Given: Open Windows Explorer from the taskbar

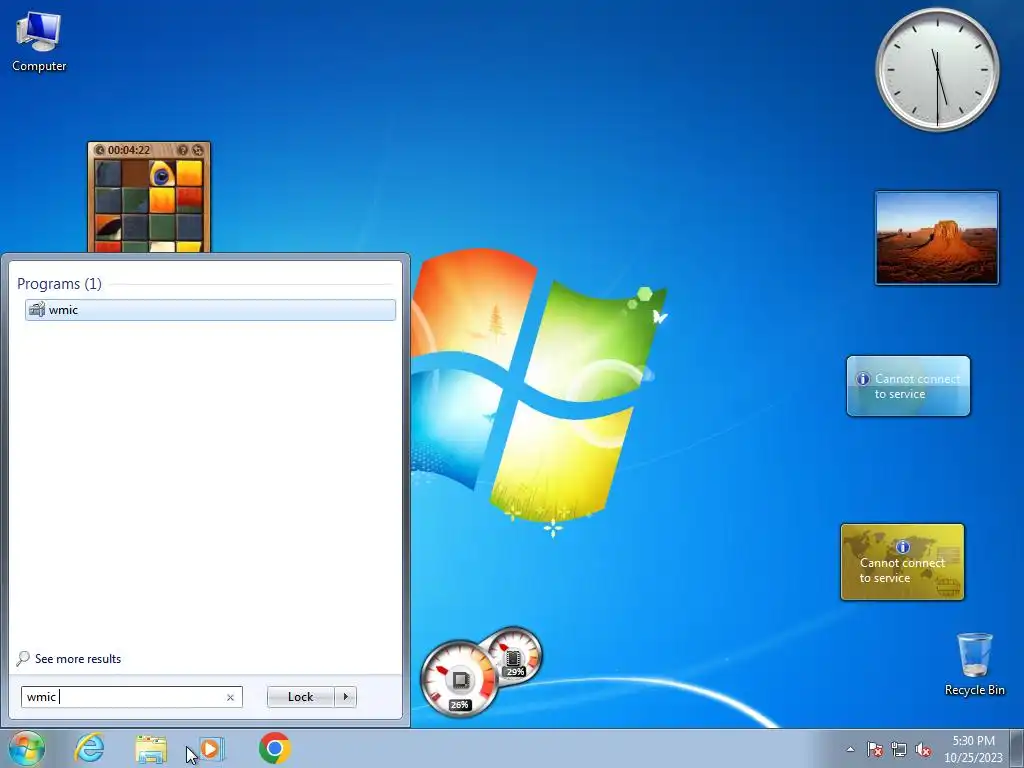Looking at the screenshot, I should coord(151,749).
